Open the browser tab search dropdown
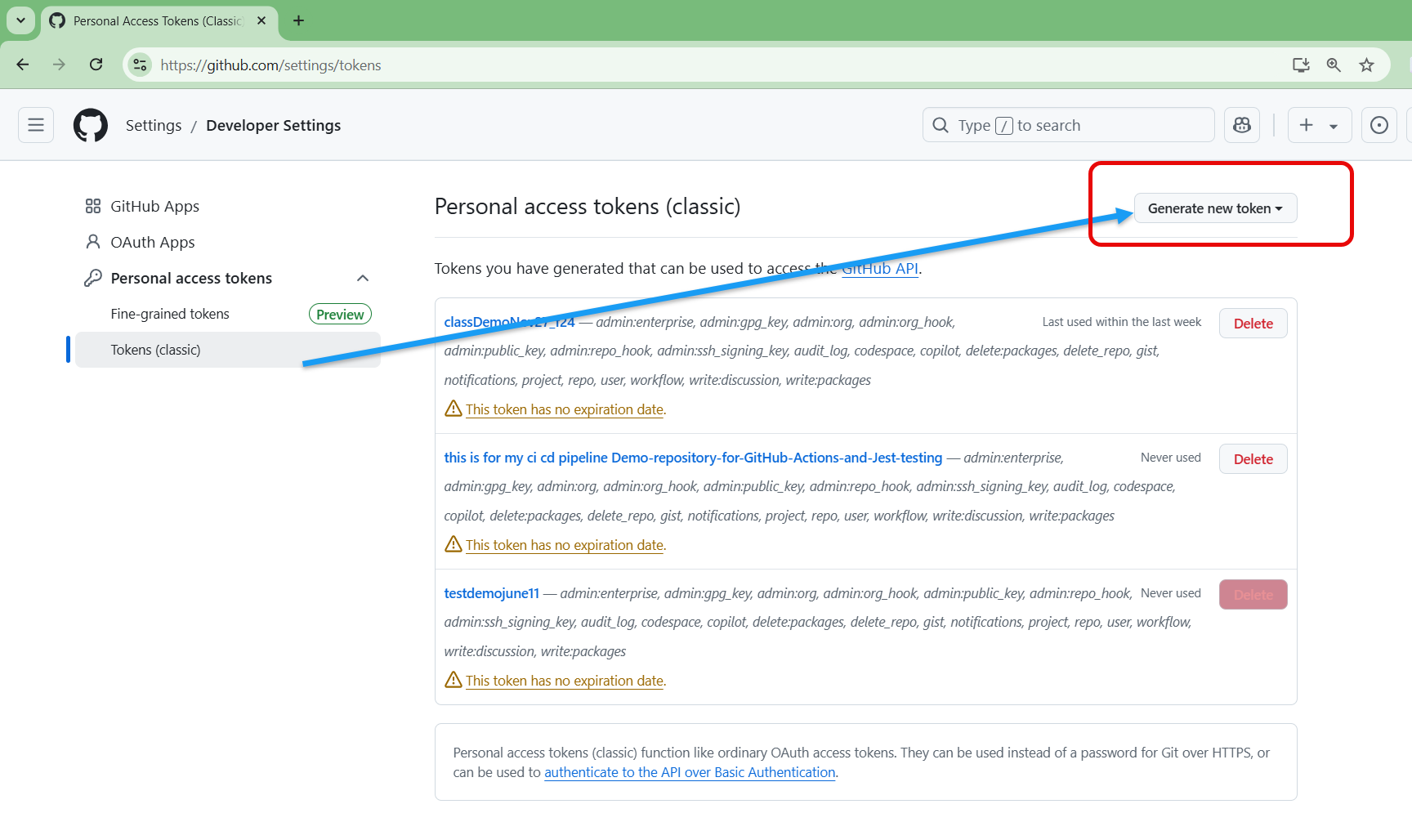1412x840 pixels. pos(20,20)
